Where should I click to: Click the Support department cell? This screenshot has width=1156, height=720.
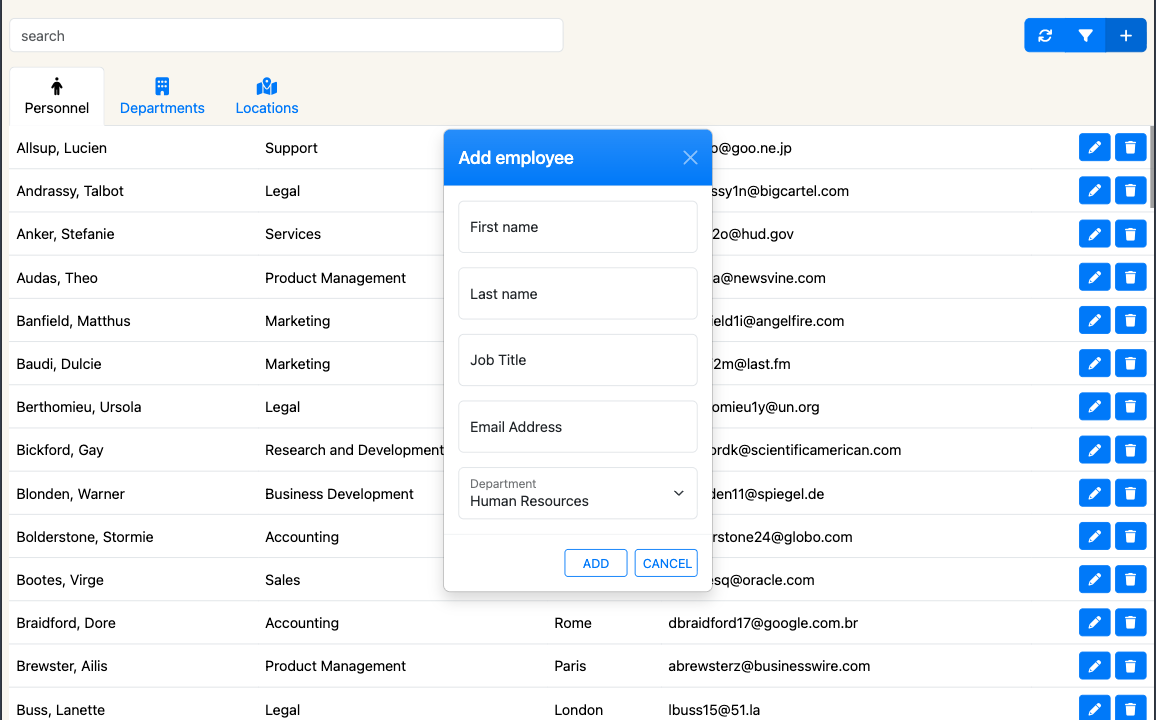[x=291, y=147]
